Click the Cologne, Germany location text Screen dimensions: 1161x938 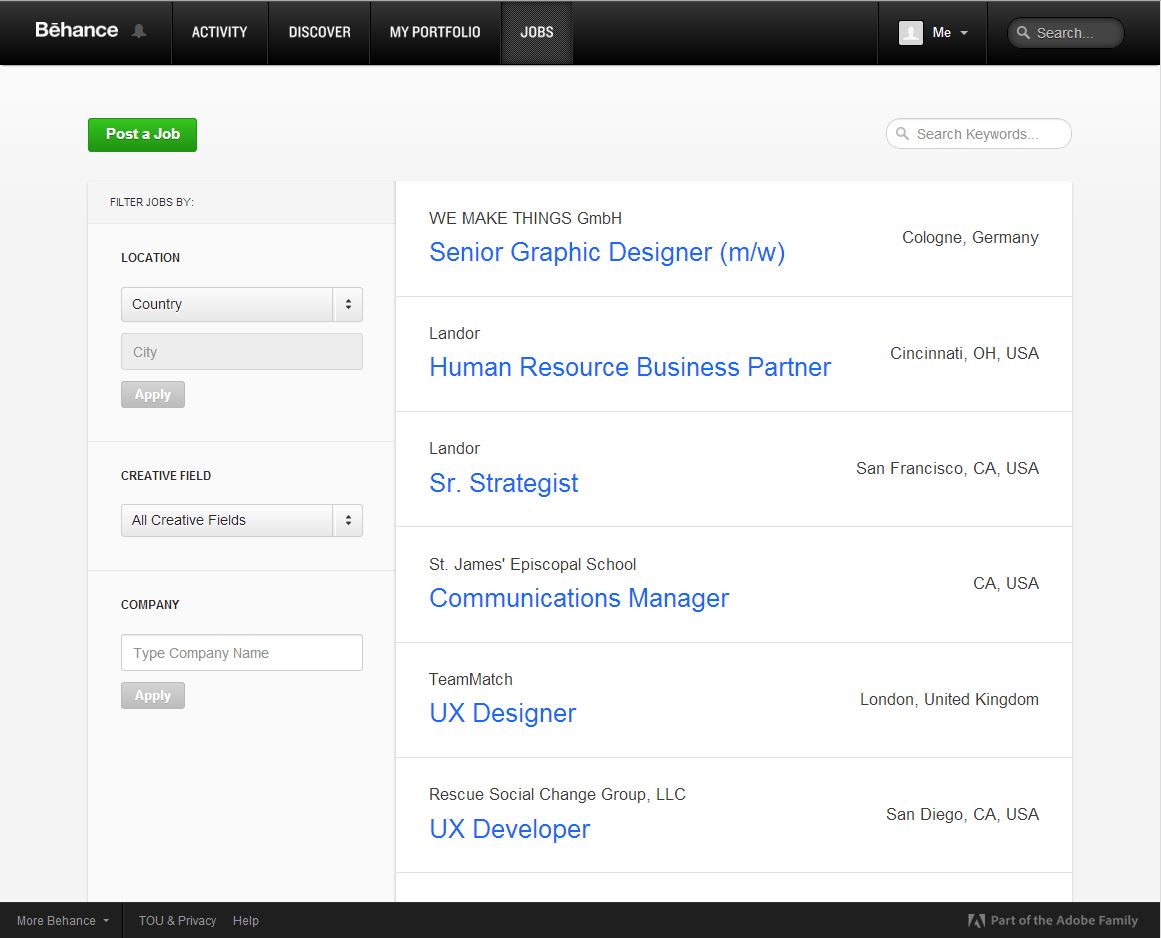click(x=970, y=238)
